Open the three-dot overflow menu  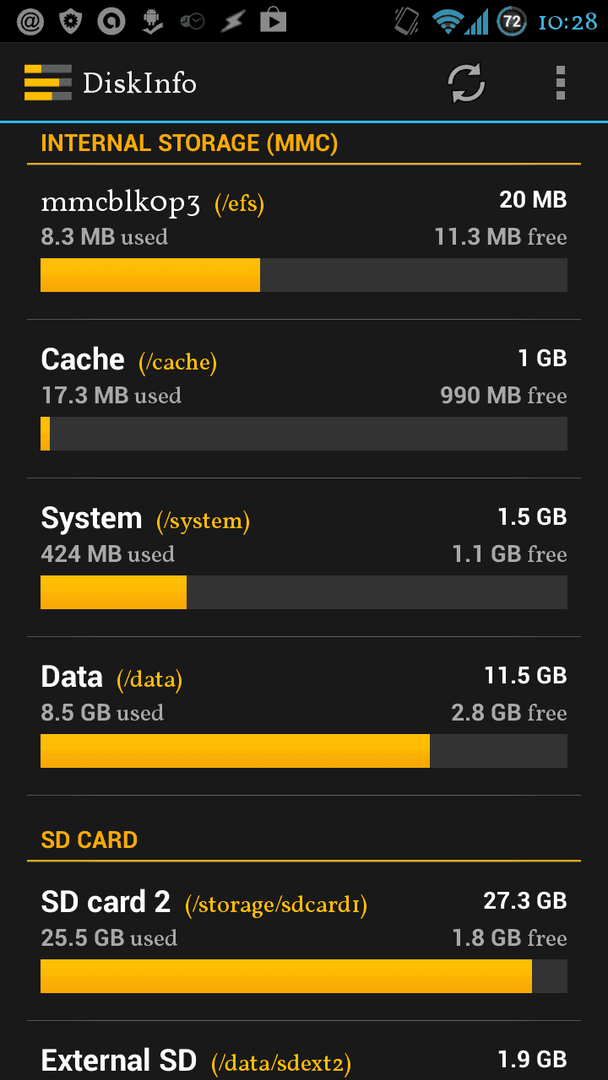(x=560, y=83)
